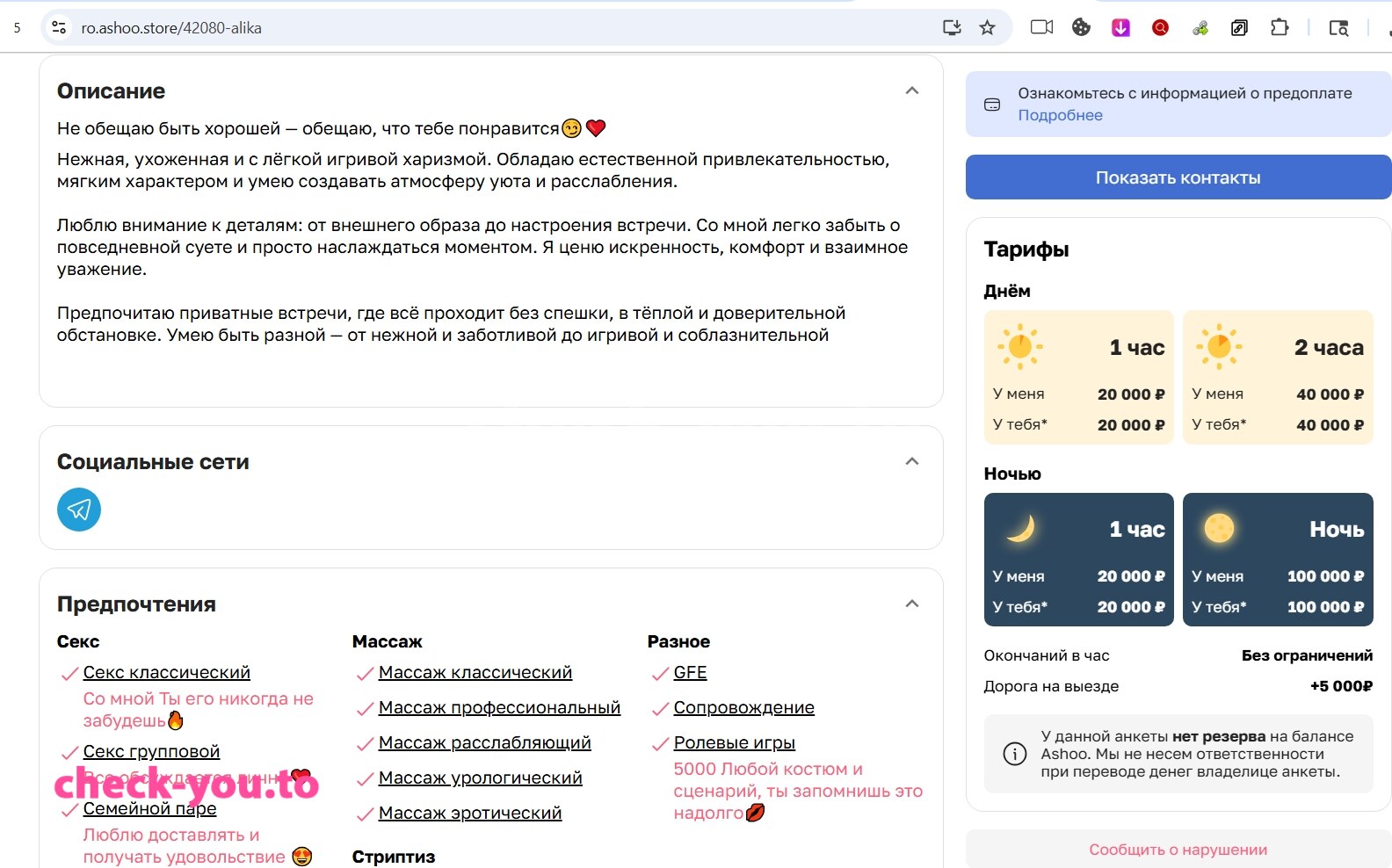Click the +5 000₽ travel fee value
Image resolution: width=1392 pixels, height=868 pixels.
click(1341, 686)
